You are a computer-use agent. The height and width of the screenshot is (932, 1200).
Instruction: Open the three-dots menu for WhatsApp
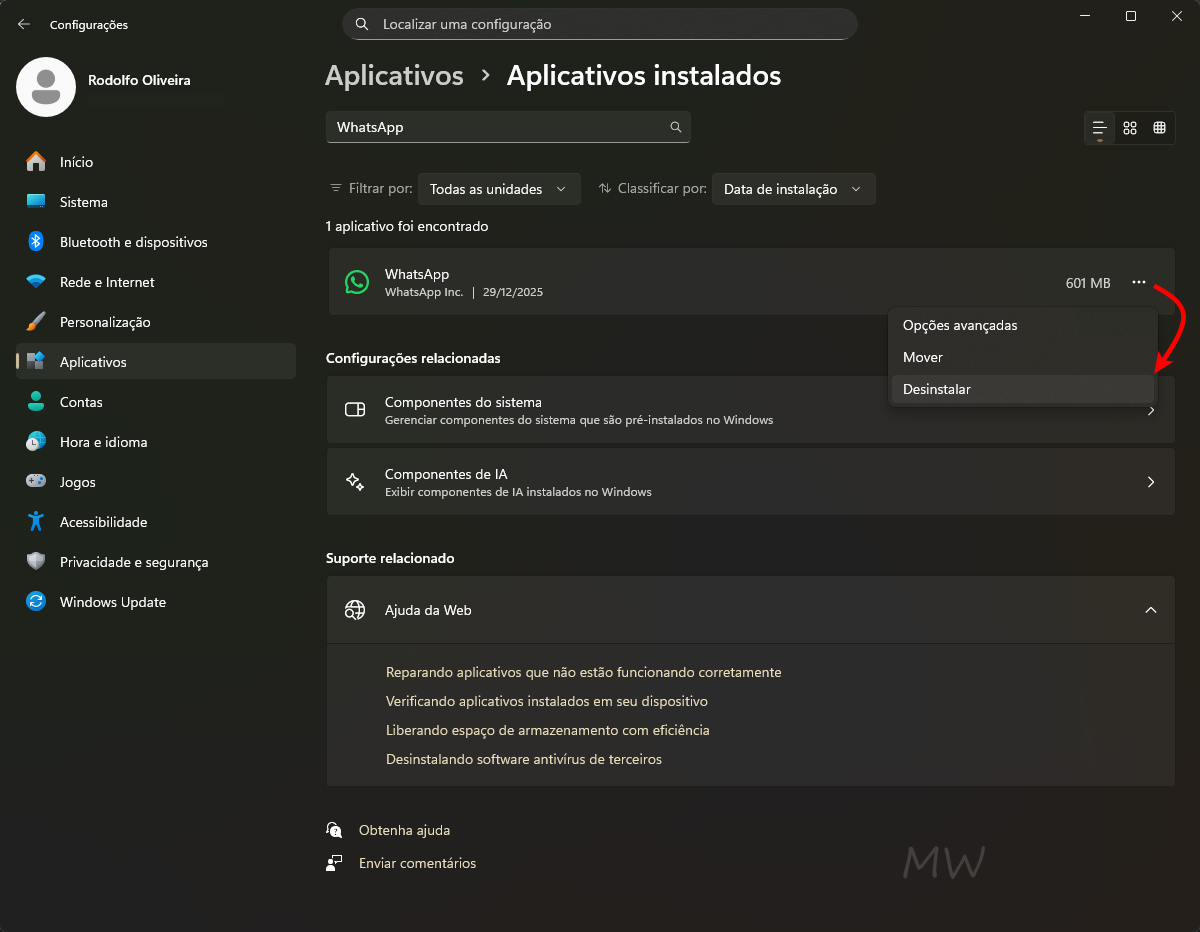pos(1139,283)
